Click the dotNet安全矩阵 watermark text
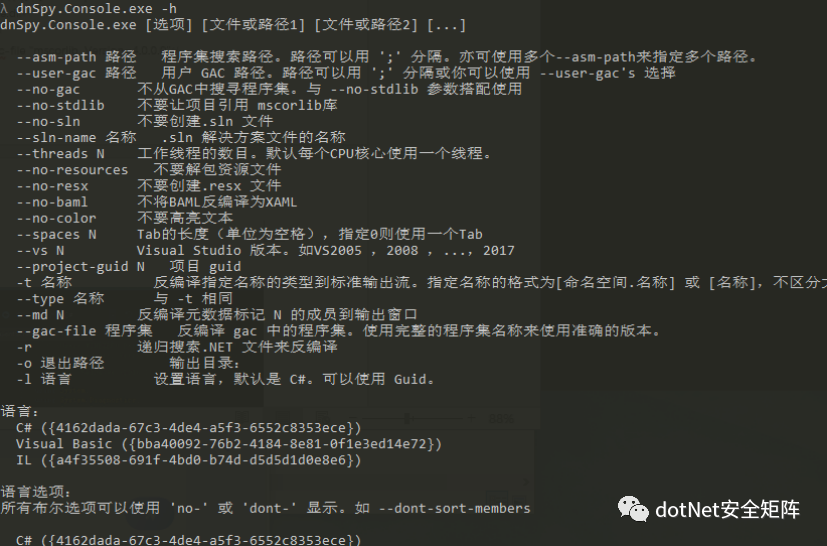The height and width of the screenshot is (546, 827). coord(727,510)
